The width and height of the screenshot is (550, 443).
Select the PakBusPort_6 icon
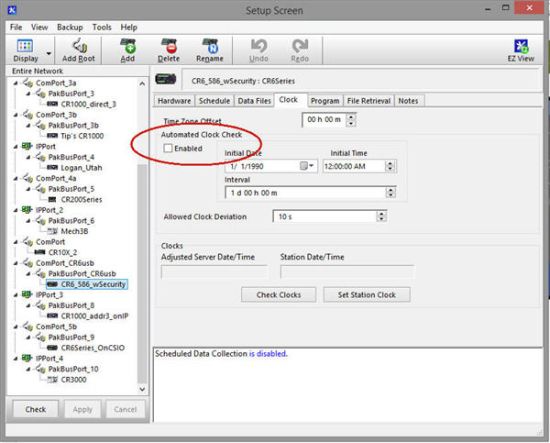coord(40,221)
